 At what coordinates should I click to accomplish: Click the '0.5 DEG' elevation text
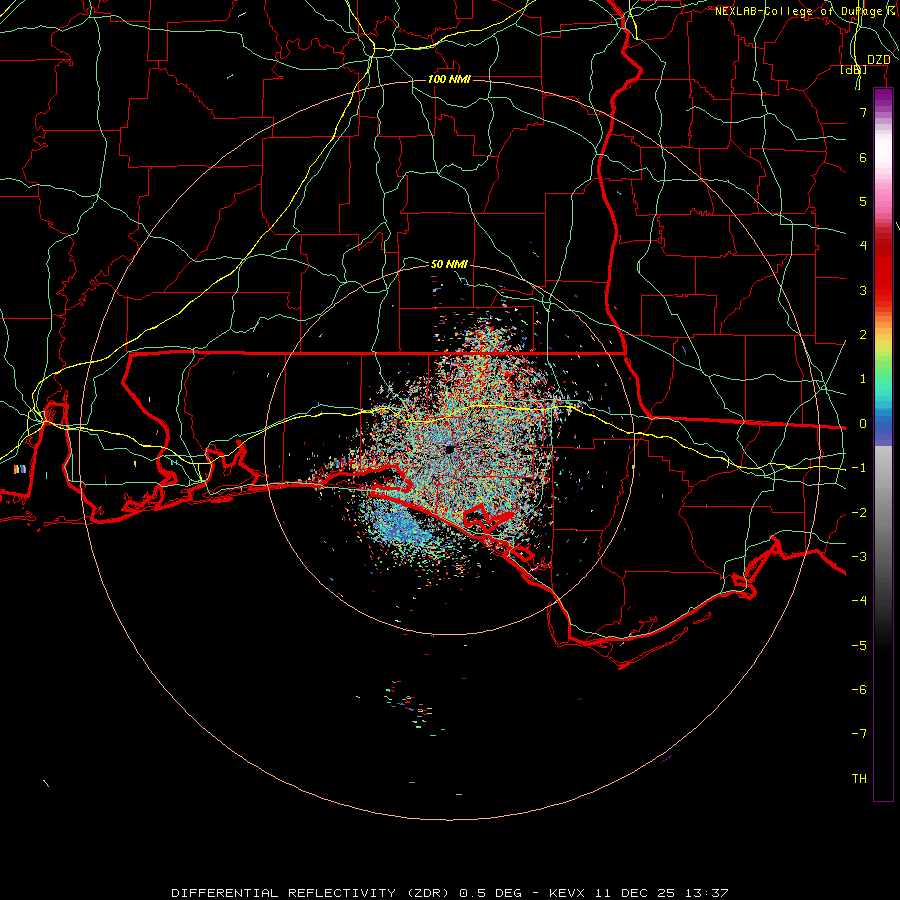click(x=490, y=893)
